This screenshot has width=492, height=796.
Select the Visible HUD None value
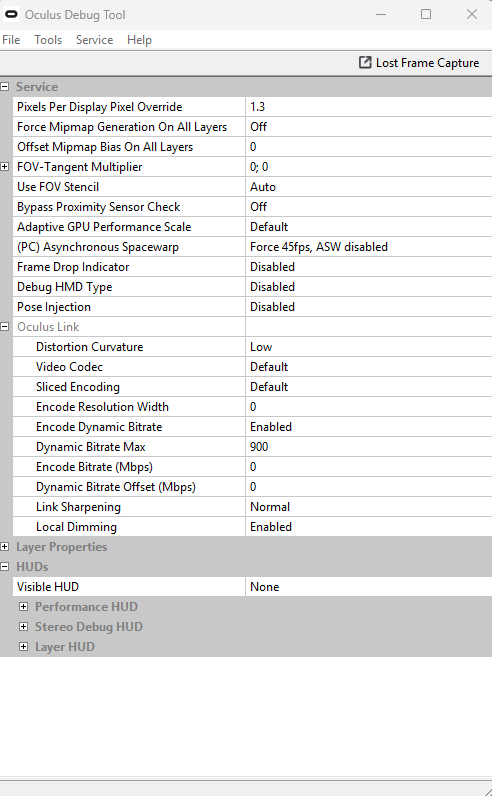coord(369,587)
